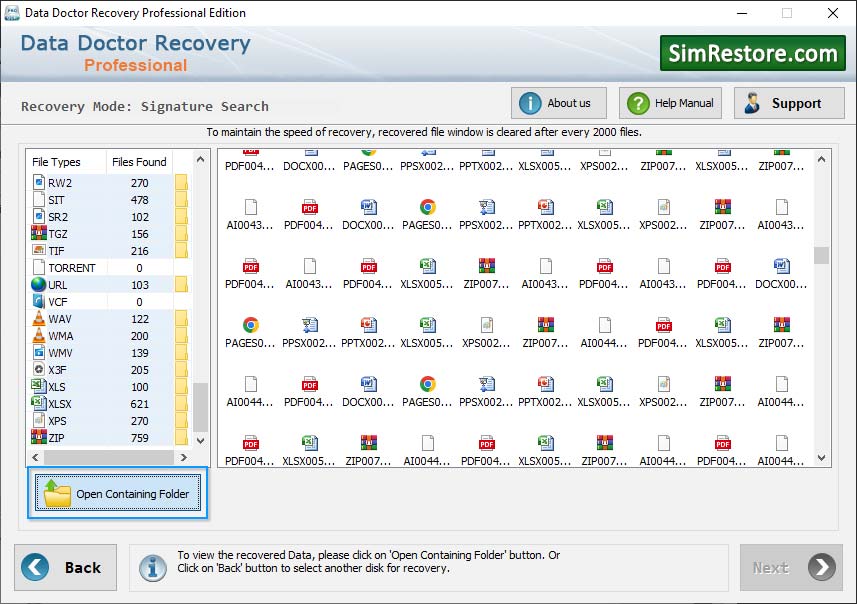Select the WAV cone icon
The width and height of the screenshot is (857, 604).
point(39,318)
